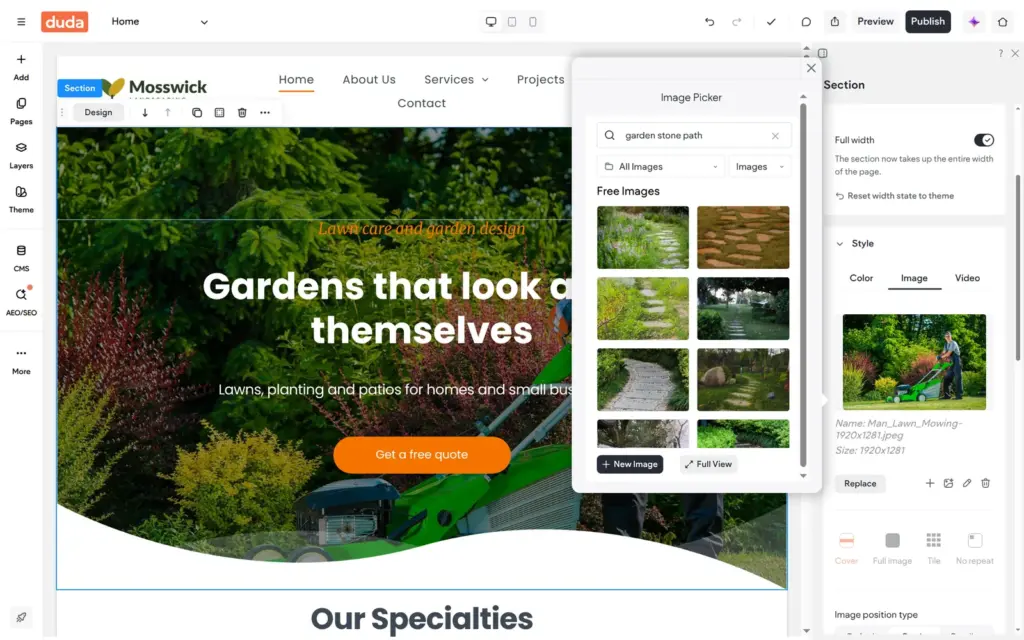This screenshot has width=1024, height=640.
Task: Edit the background image with pencil icon
Action: pos(967,483)
